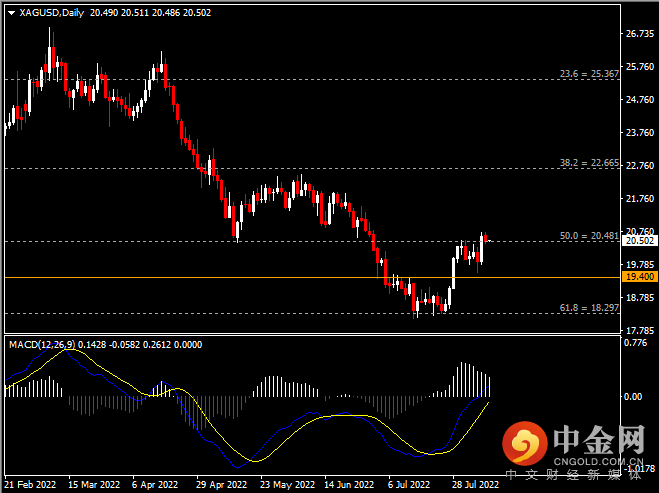
Task: Click the 6 Jul 2022 date label
Action: point(409,485)
